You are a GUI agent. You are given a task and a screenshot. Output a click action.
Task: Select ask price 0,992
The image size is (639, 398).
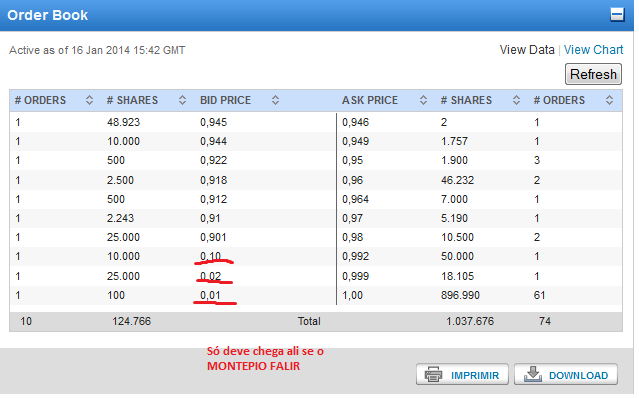355,256
